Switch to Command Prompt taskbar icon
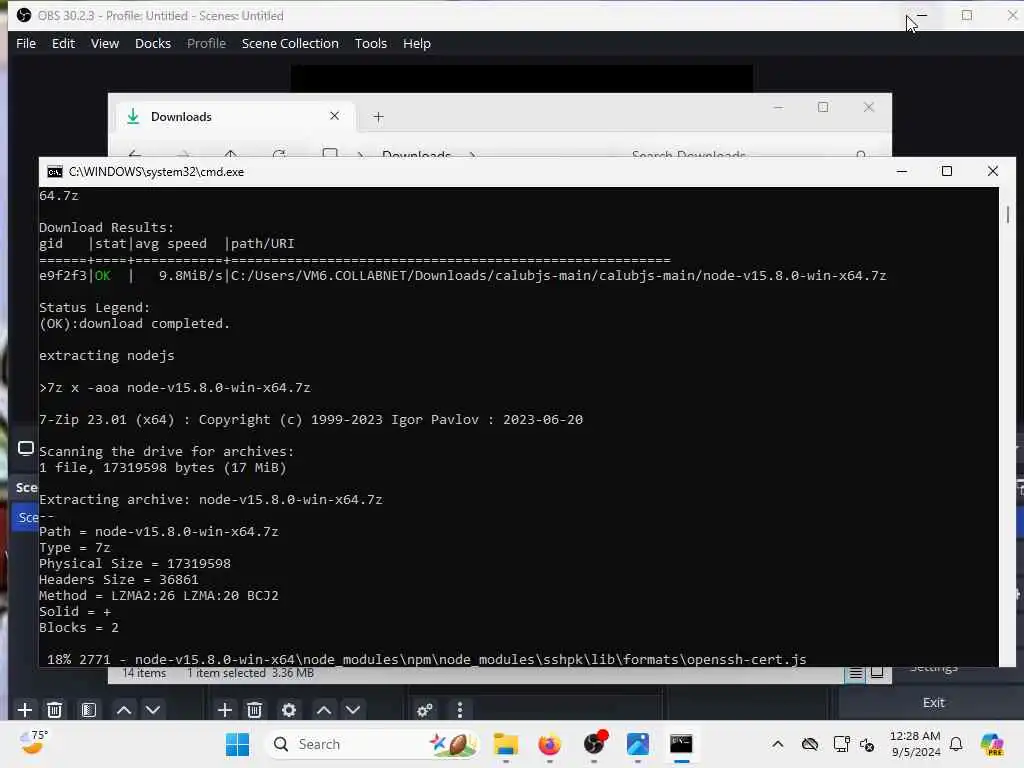 681,744
